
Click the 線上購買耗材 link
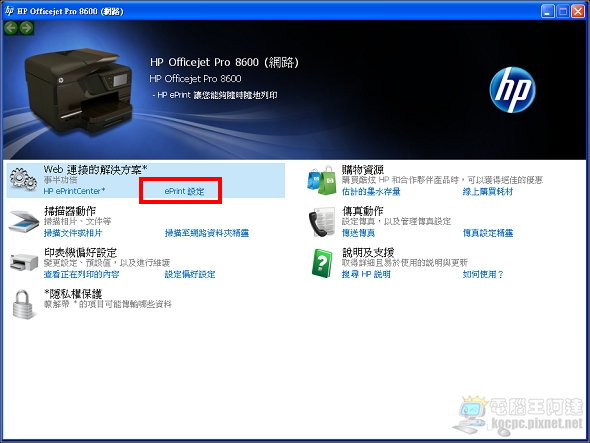pyautogui.click(x=488, y=192)
